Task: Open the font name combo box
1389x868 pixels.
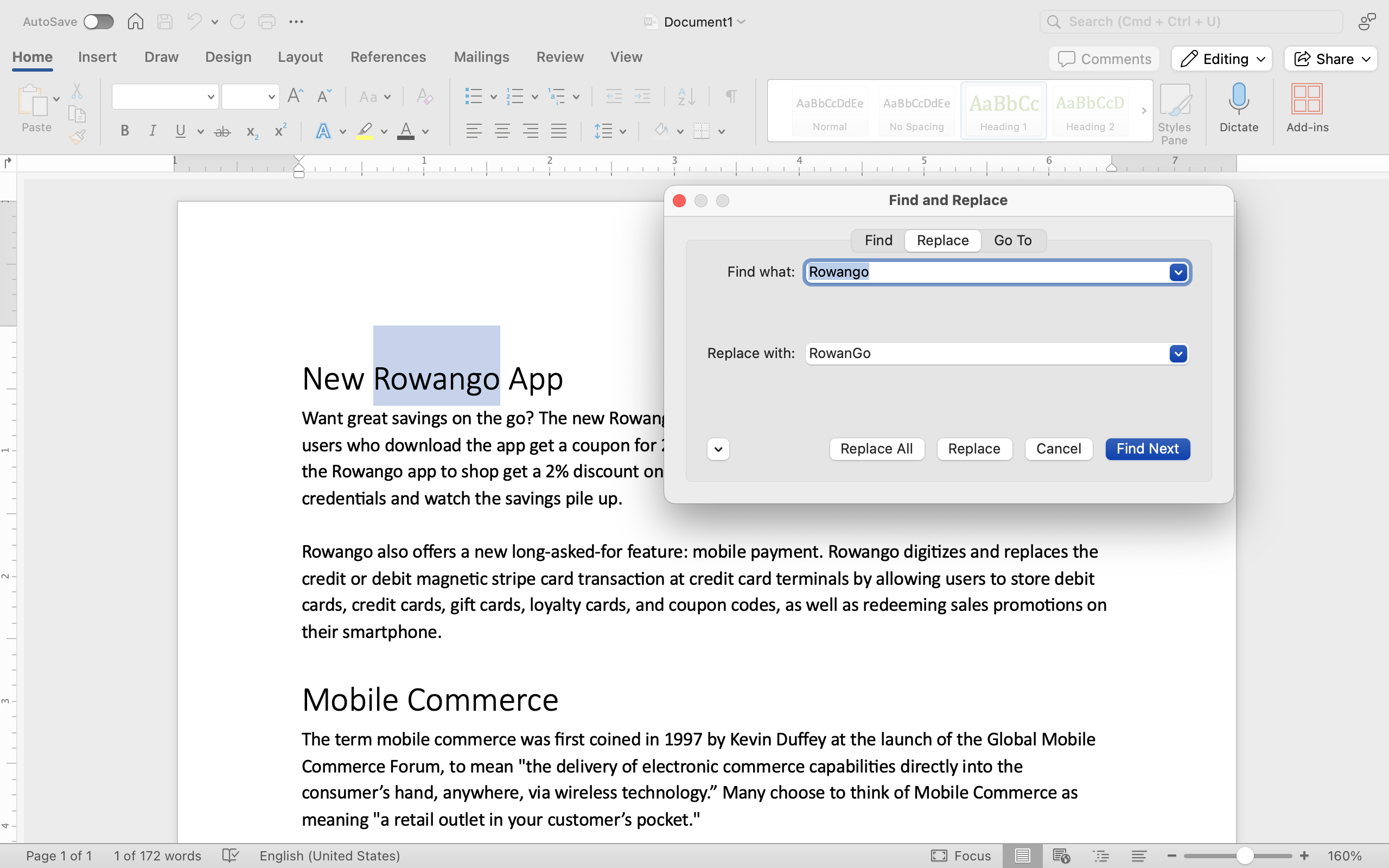Action: (165, 97)
